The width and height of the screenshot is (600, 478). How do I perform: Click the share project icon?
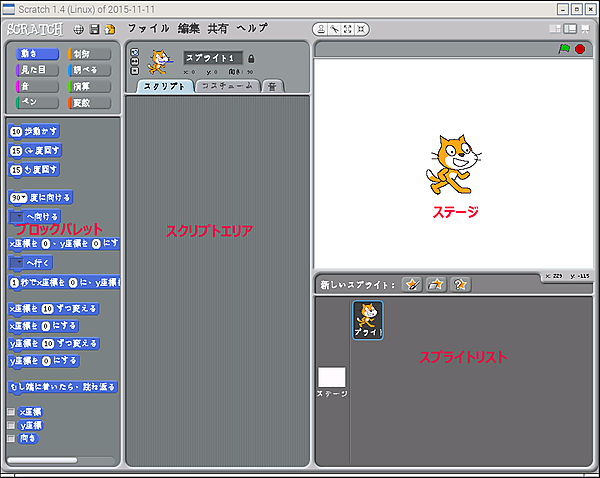point(110,29)
